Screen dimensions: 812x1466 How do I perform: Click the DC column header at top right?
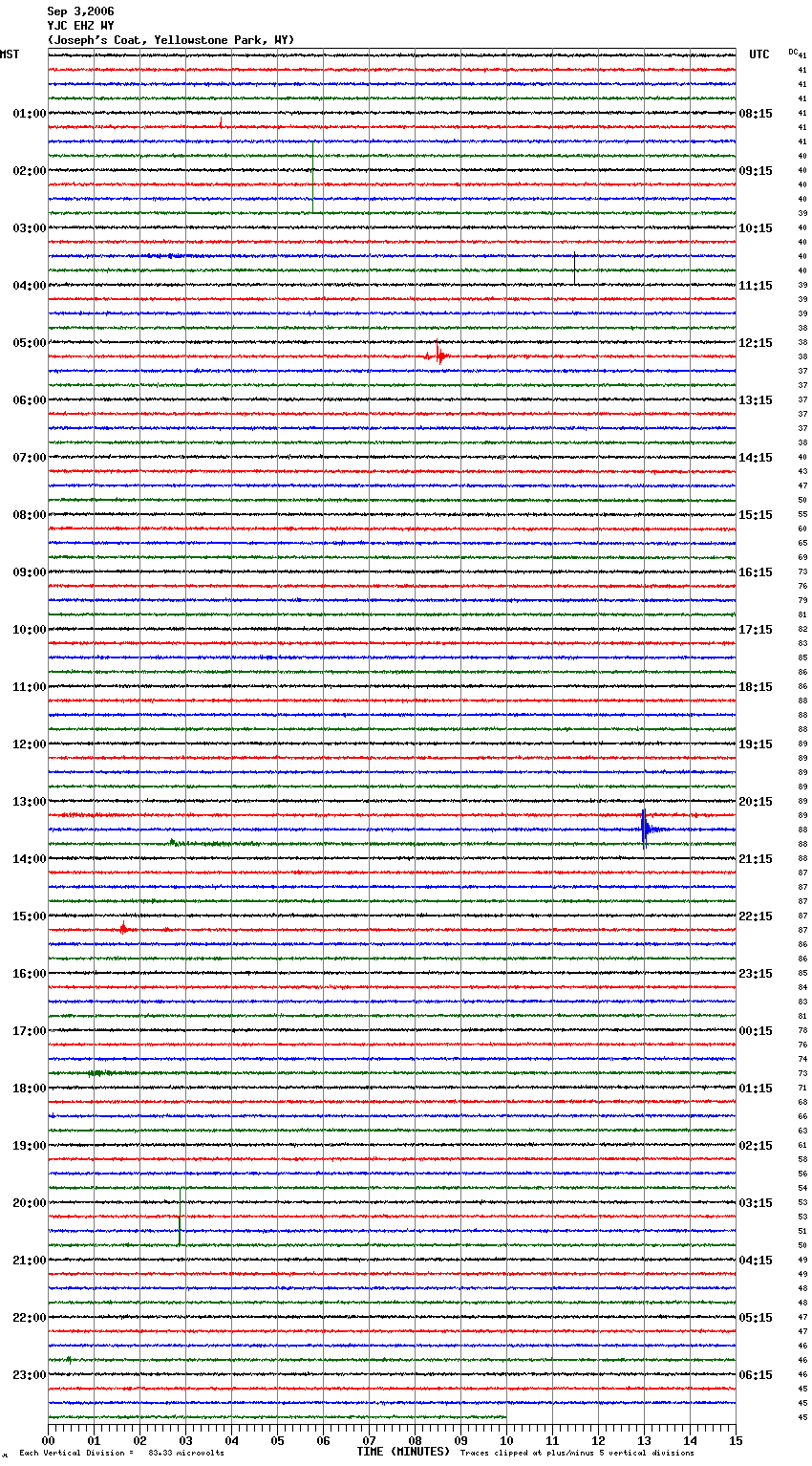793,52
